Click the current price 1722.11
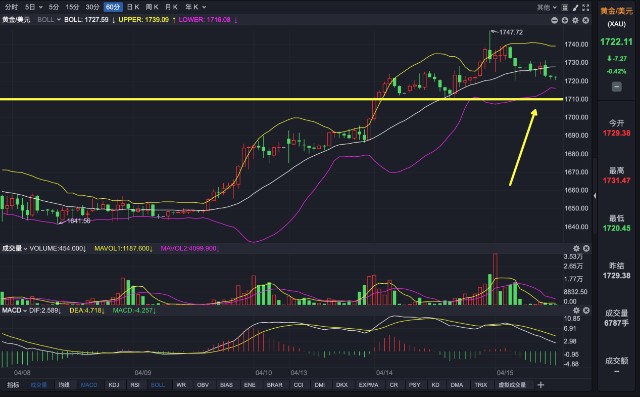 pos(616,42)
